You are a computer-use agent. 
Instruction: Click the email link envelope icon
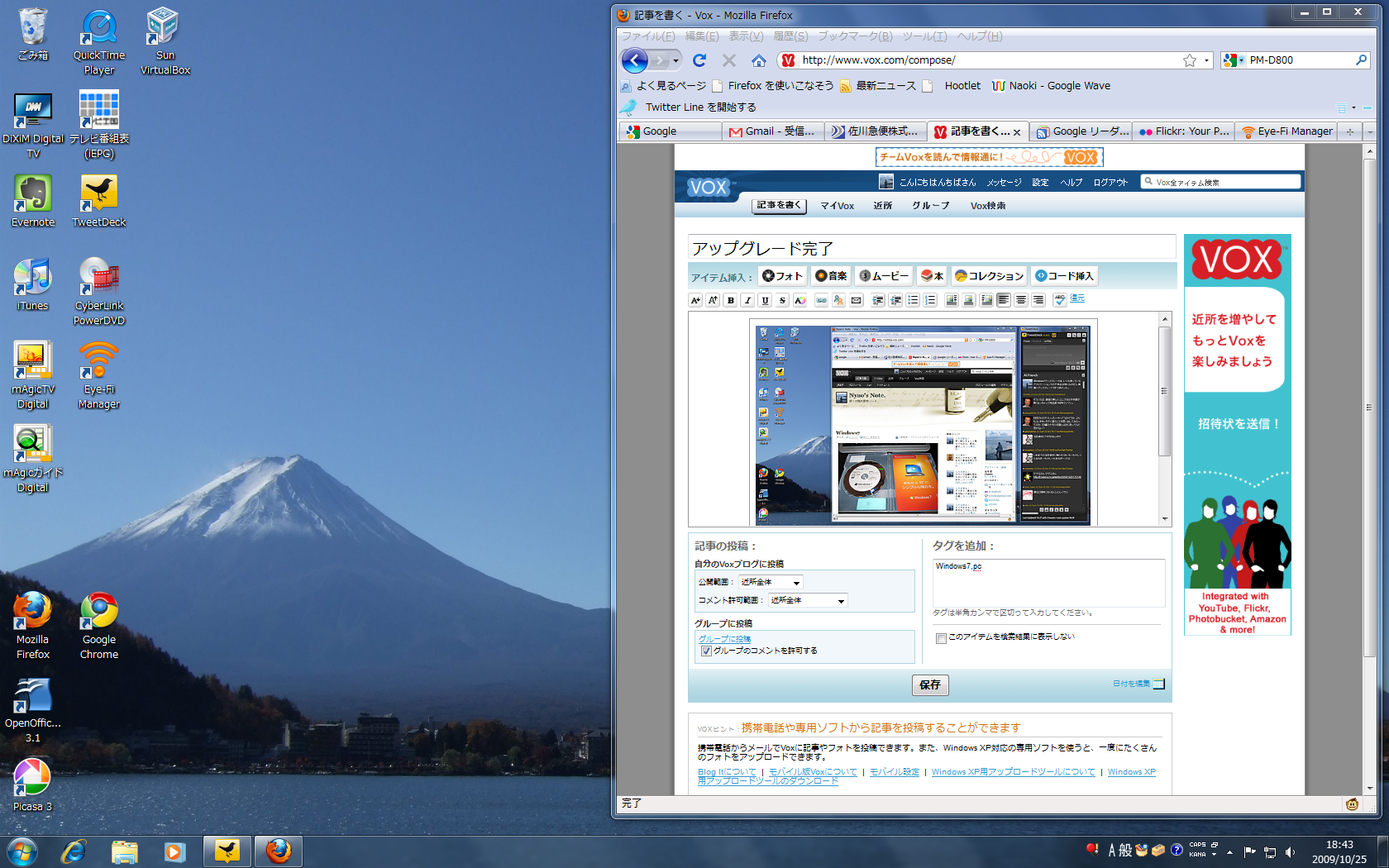tap(856, 300)
